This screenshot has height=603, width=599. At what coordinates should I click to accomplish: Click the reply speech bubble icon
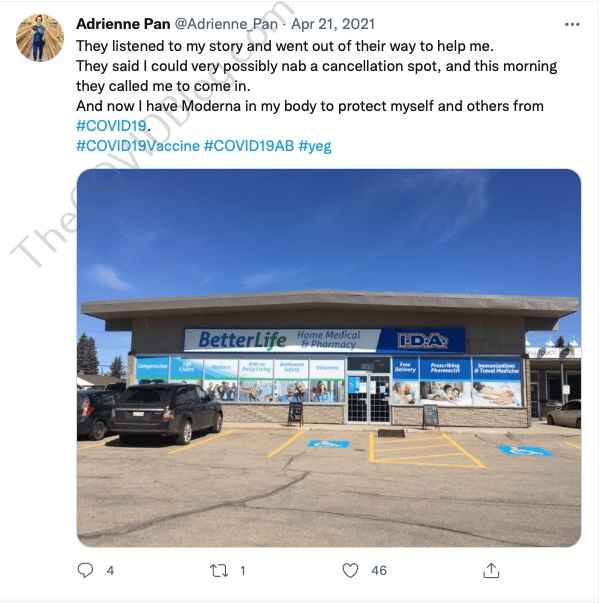[85, 570]
